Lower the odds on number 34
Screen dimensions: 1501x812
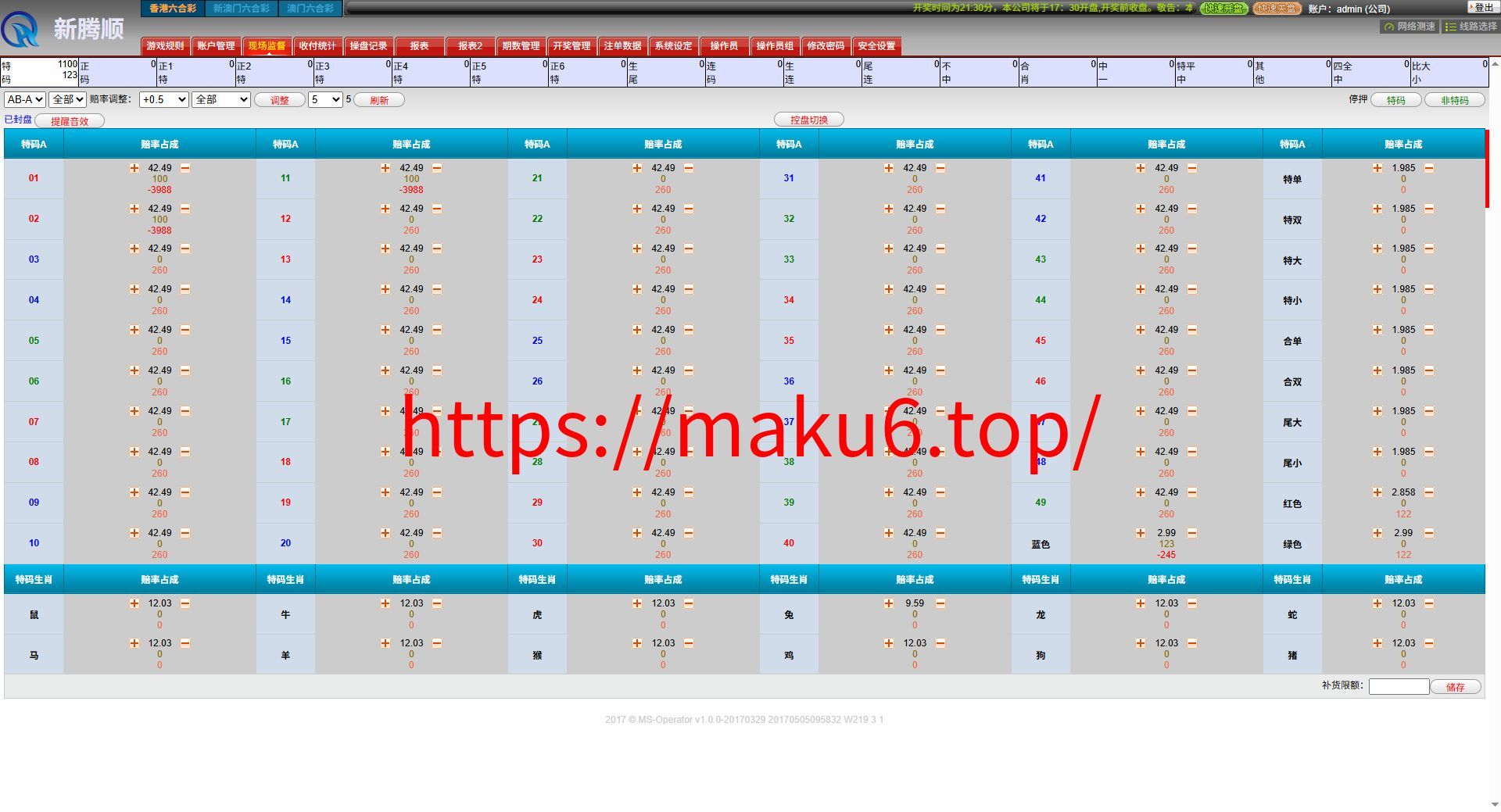pos(940,289)
